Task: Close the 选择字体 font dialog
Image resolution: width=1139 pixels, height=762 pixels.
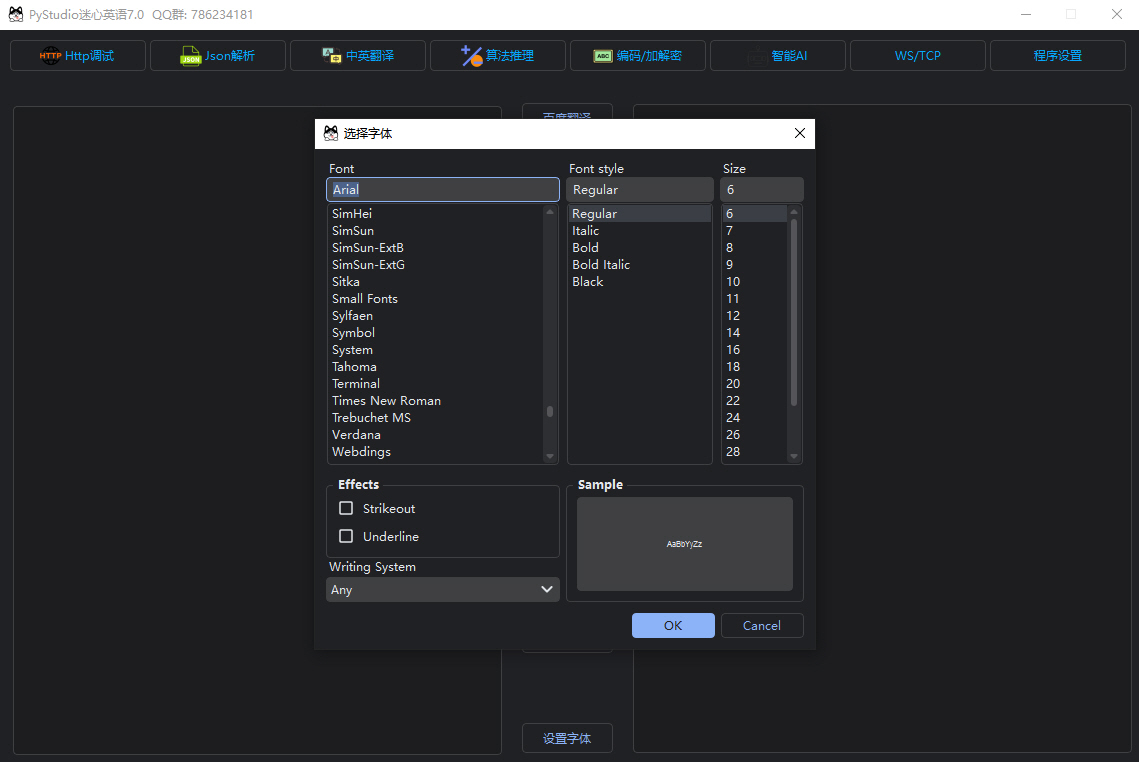Action: pyautogui.click(x=799, y=133)
